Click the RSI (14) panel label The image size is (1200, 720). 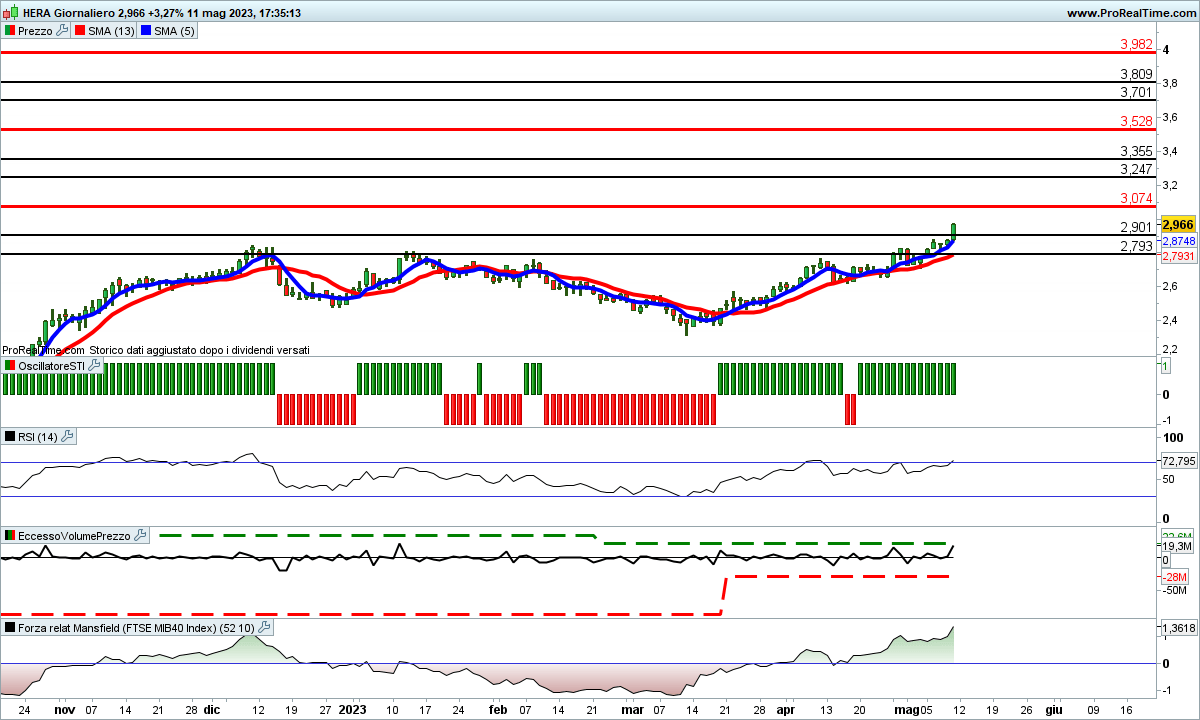click(36, 436)
